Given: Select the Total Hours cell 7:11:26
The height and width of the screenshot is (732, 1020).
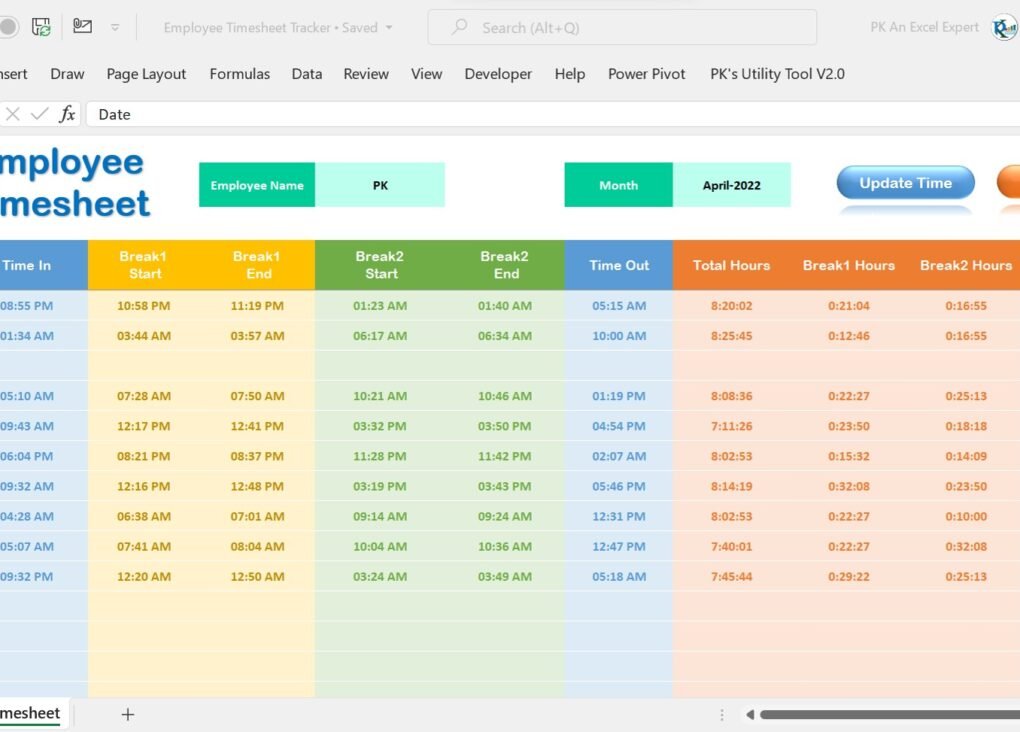Looking at the screenshot, I should pyautogui.click(x=731, y=426).
